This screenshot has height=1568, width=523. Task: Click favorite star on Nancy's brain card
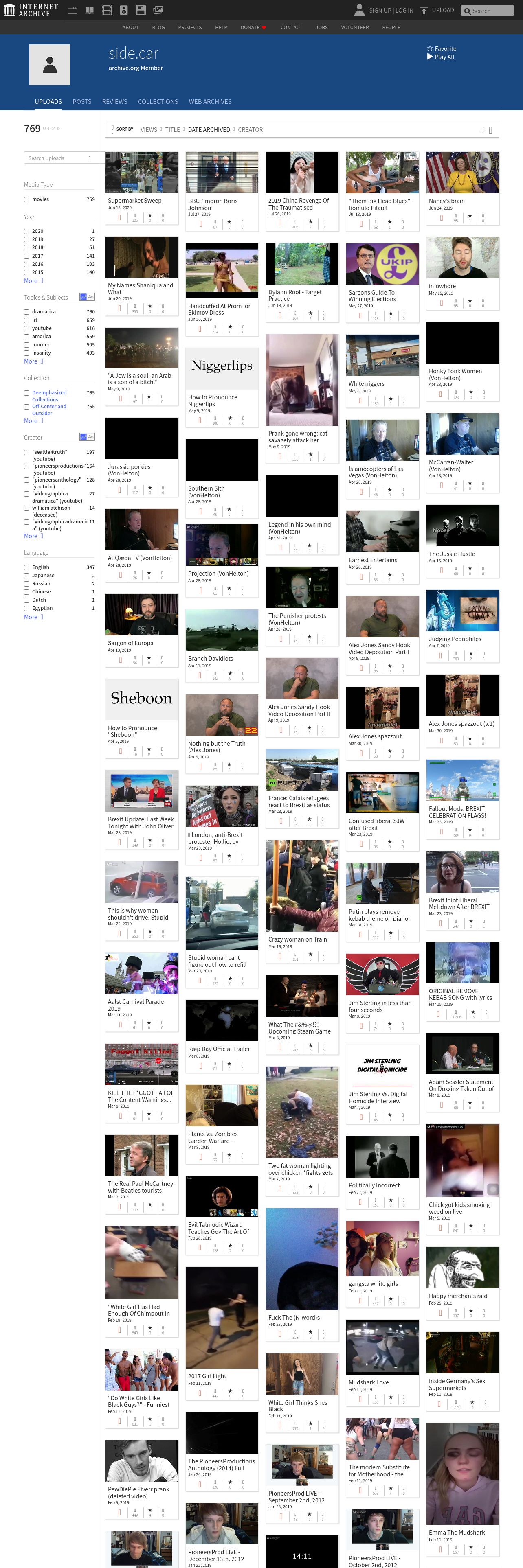[x=469, y=215]
